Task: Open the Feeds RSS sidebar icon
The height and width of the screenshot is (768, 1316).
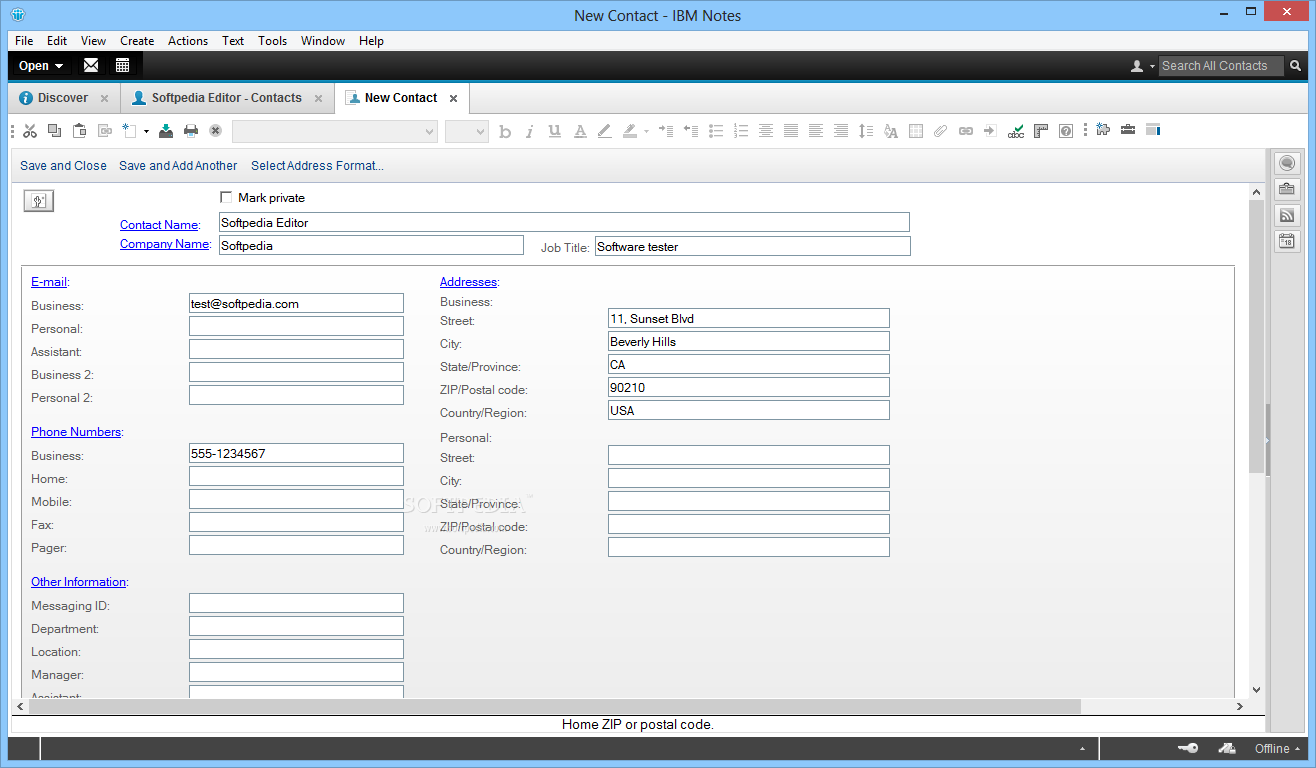Action: point(1287,215)
